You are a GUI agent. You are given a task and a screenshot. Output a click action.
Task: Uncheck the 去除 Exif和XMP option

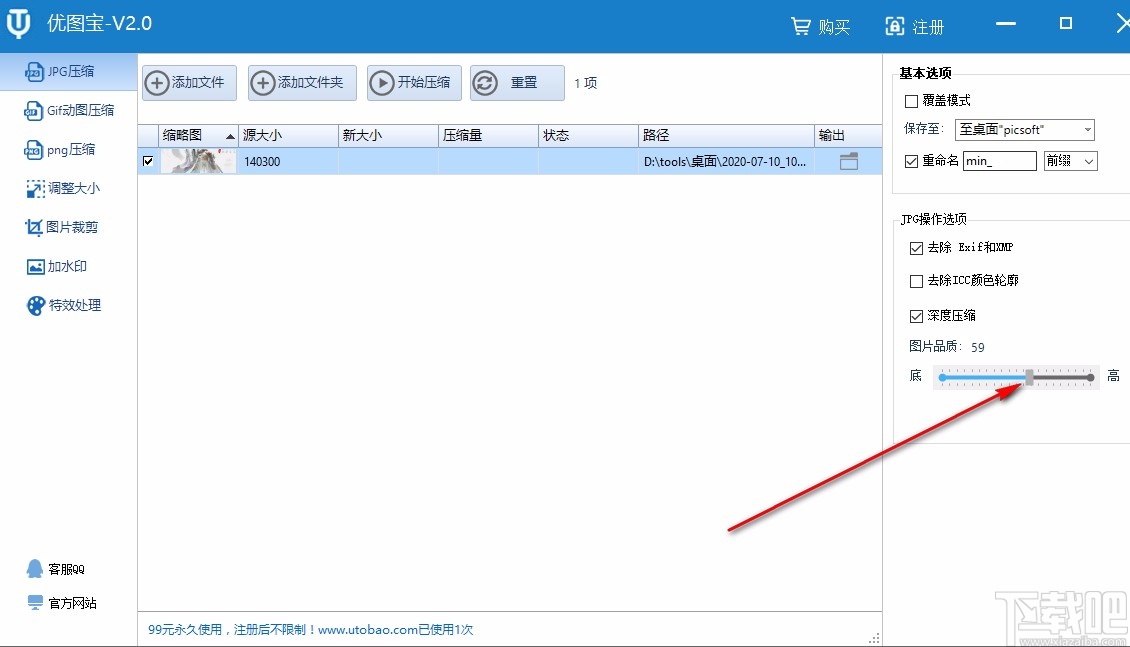[x=917, y=247]
